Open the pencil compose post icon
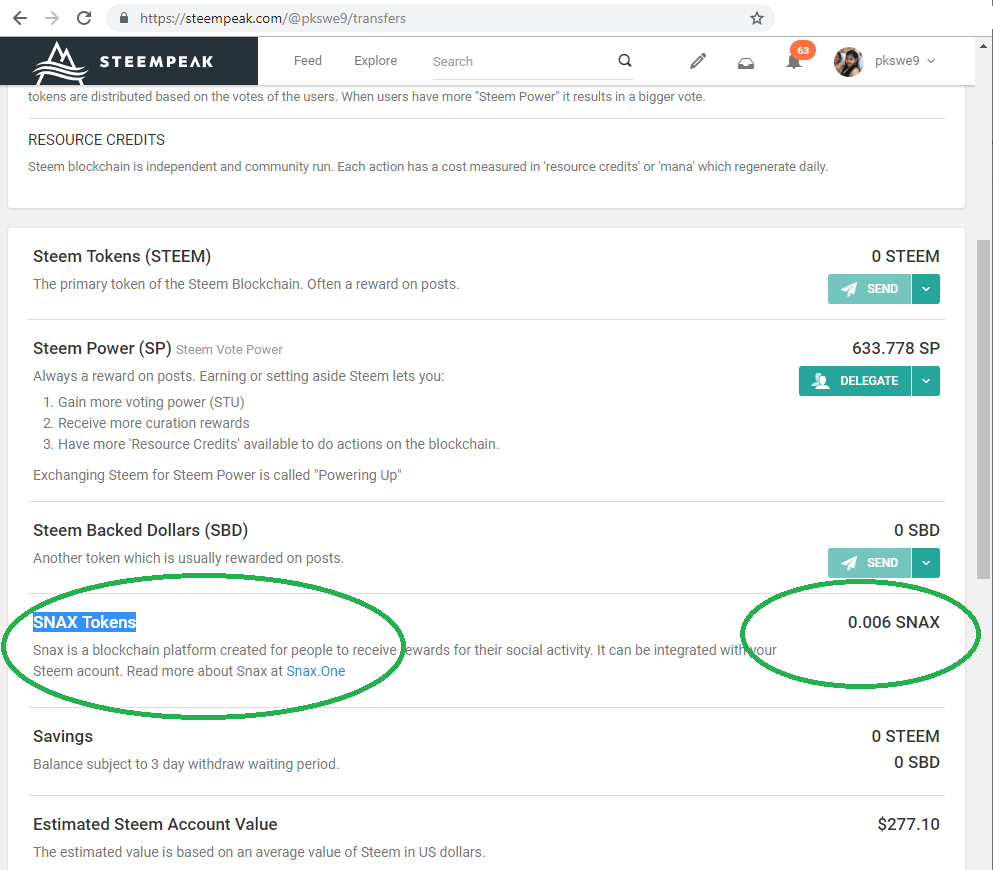 pyautogui.click(x=698, y=61)
